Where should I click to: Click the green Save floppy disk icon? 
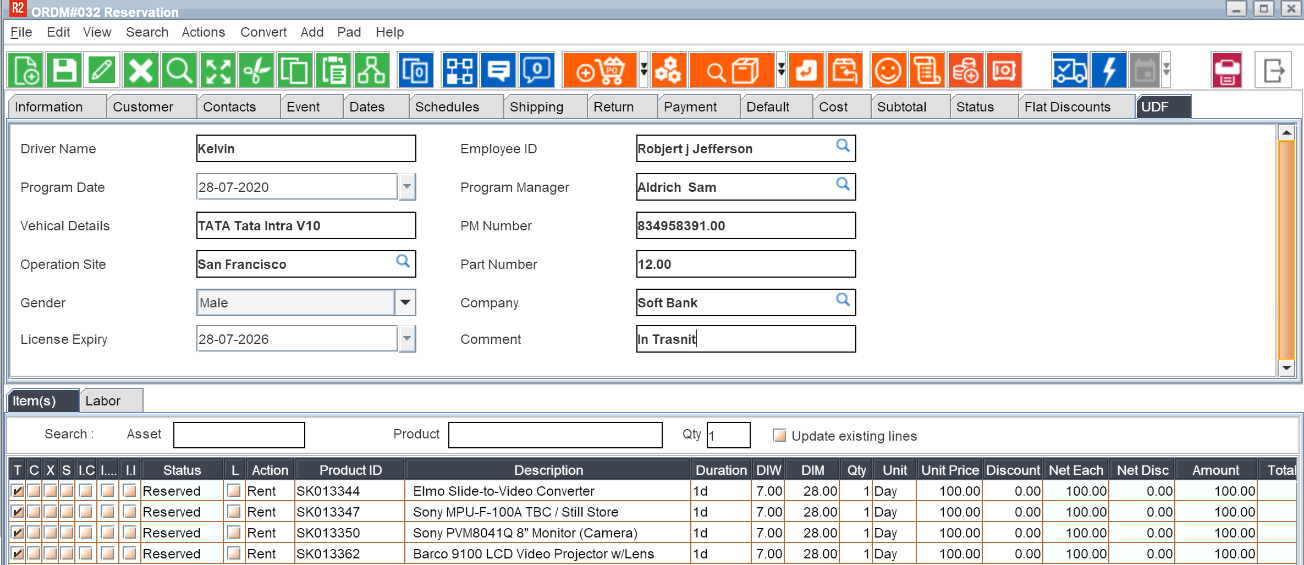[x=65, y=71]
